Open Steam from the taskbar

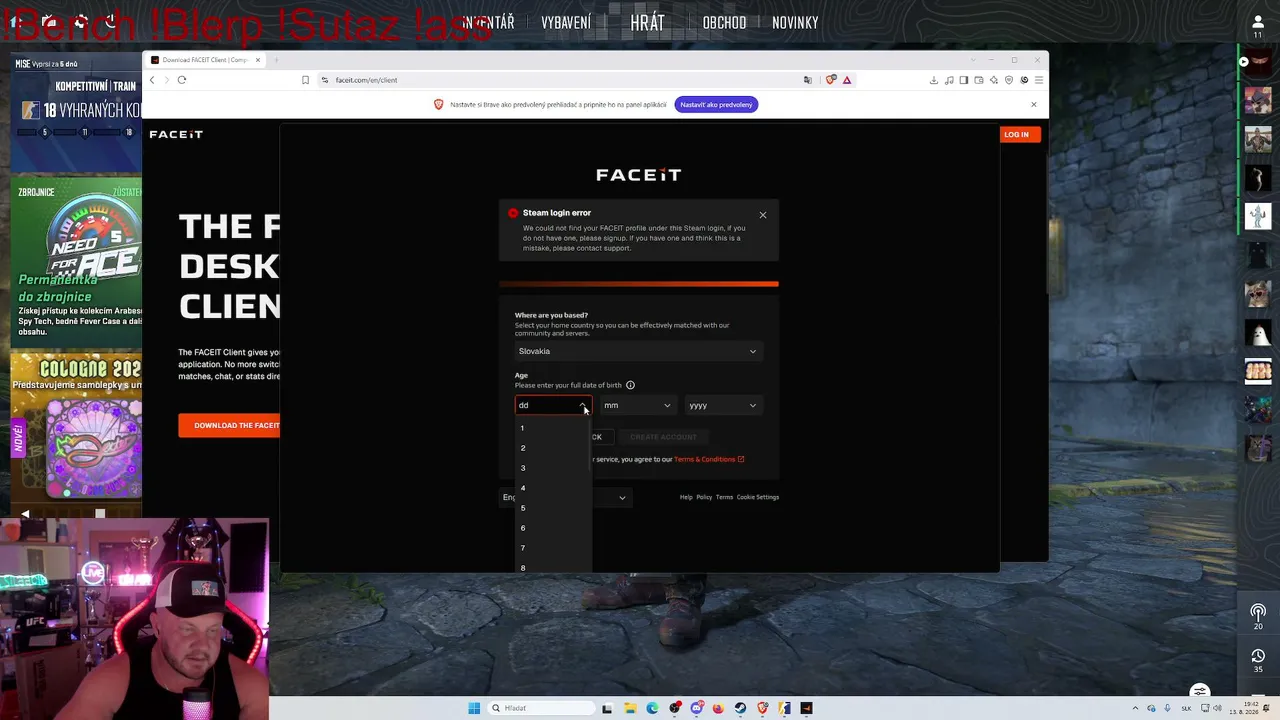(x=740, y=708)
